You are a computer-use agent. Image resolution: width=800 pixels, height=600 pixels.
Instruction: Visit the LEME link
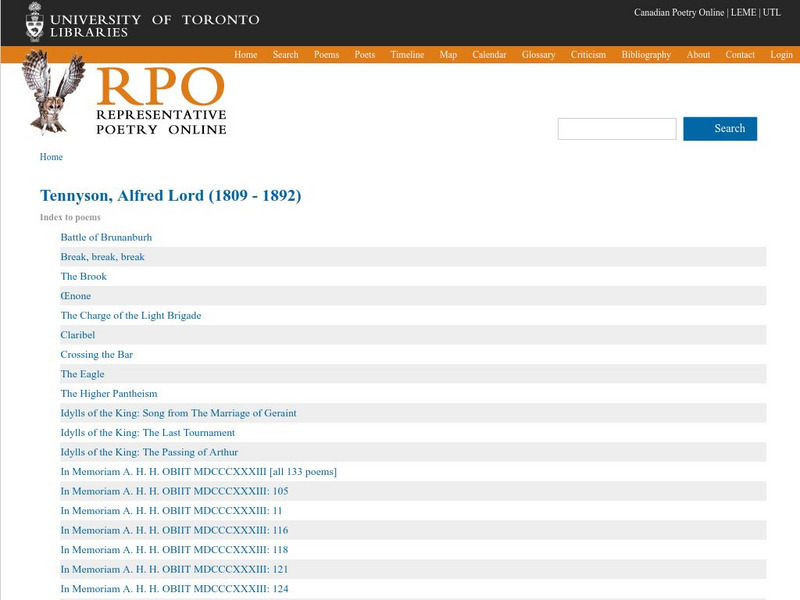(743, 12)
